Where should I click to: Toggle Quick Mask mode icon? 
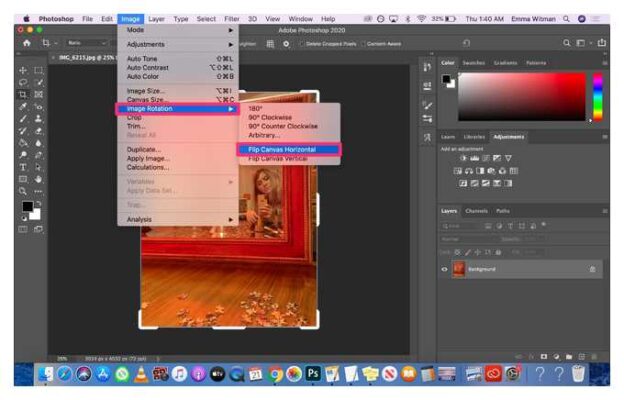pyautogui.click(x=23, y=229)
